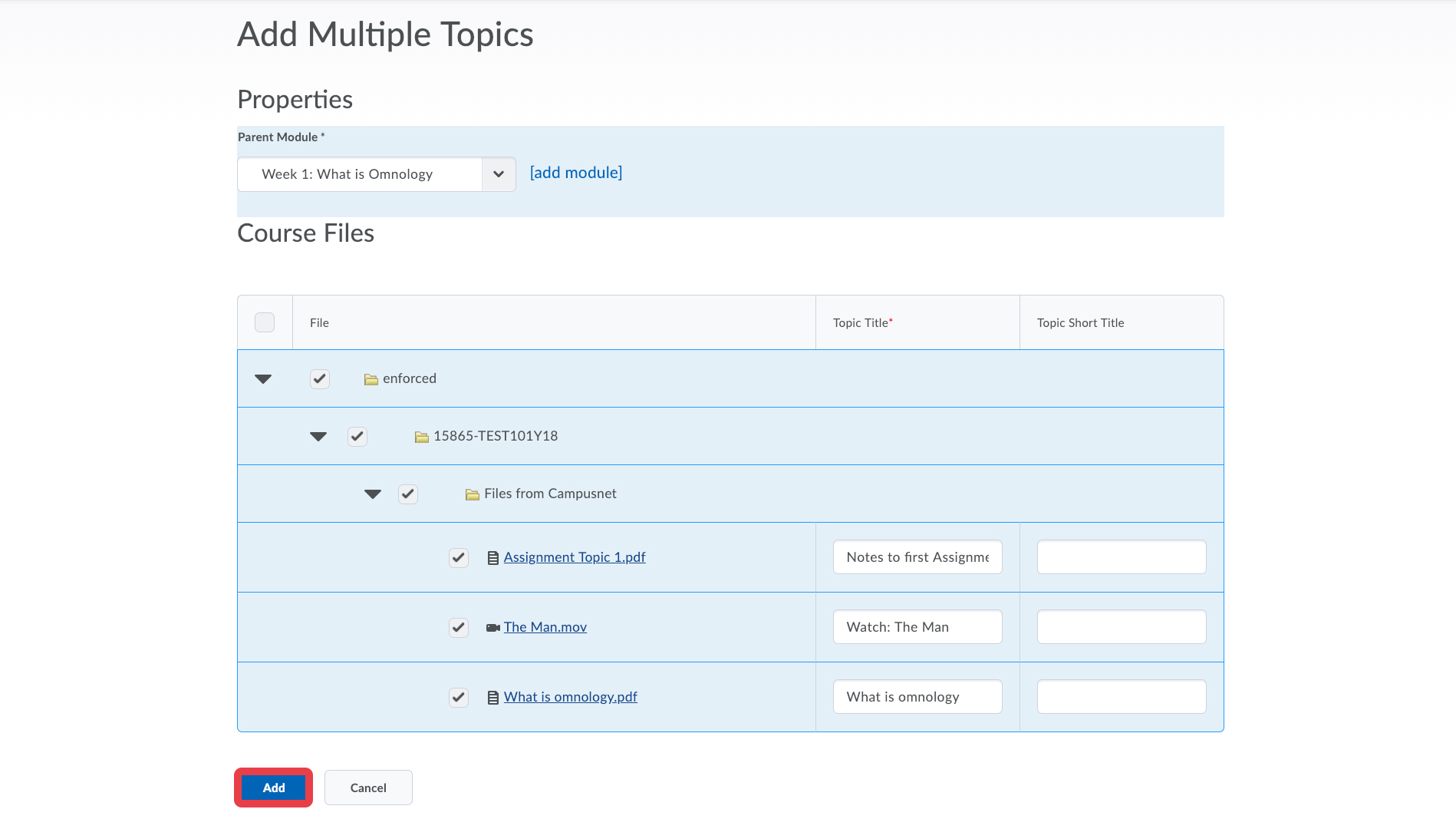Image resolution: width=1456 pixels, height=819 pixels.
Task: Click the add module link
Action: point(576,173)
